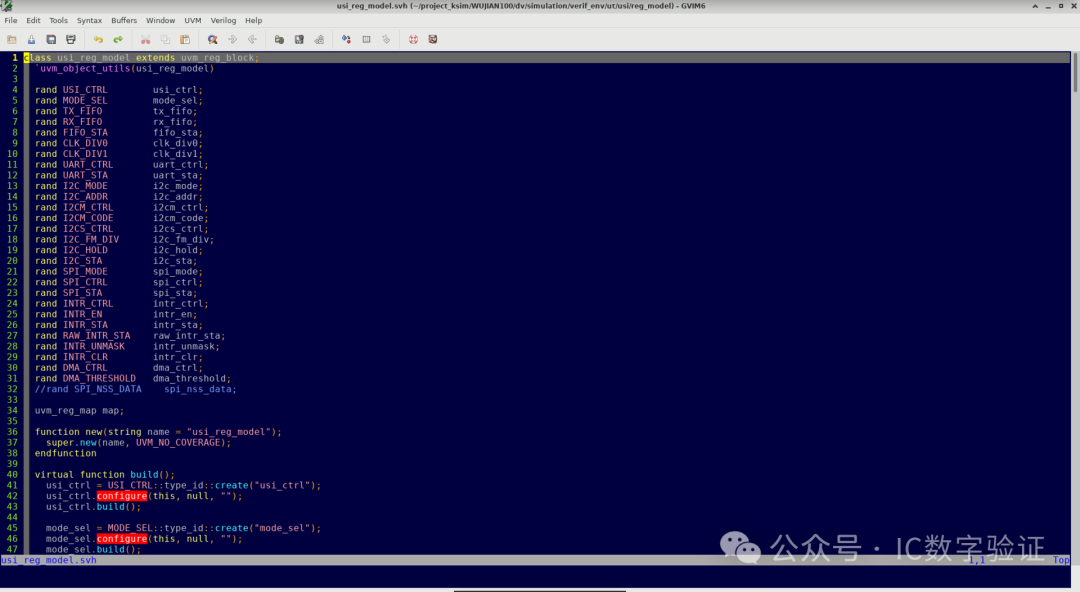Save the current buffer via toolbar icon
Viewport: 1080px width, 592px height.
tap(31, 39)
